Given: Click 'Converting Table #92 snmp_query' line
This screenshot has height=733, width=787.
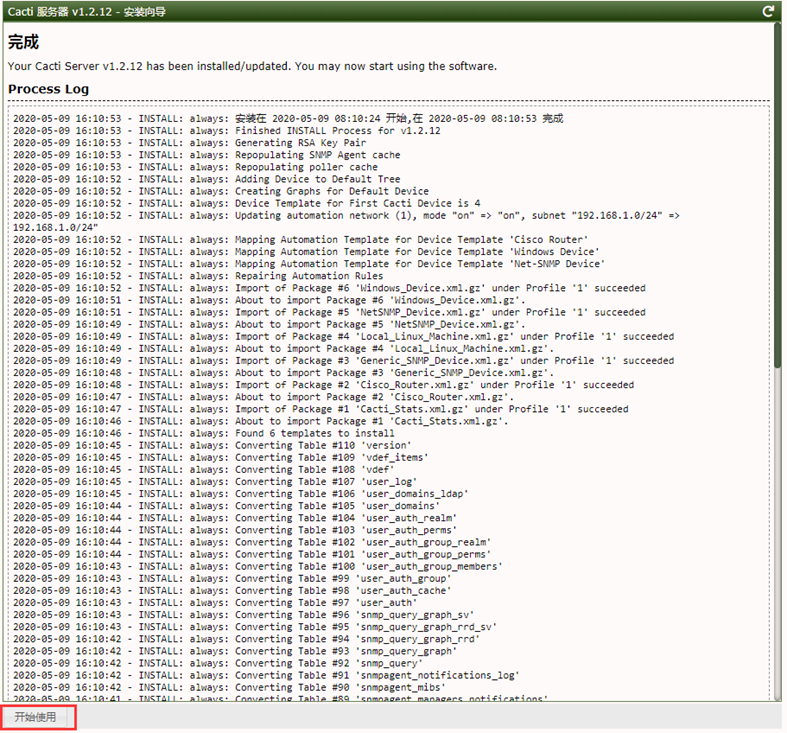Looking at the screenshot, I should [218, 663].
